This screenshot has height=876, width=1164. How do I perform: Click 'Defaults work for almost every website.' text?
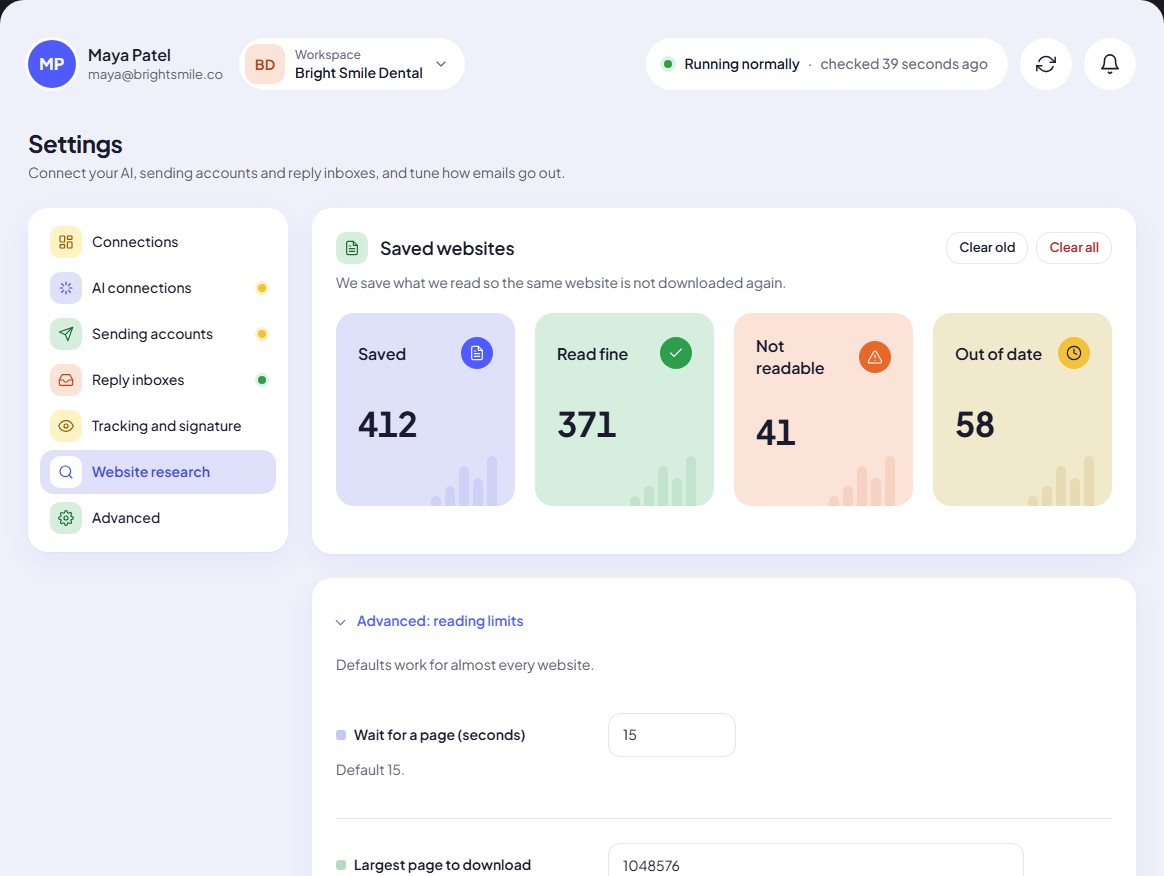465,665
